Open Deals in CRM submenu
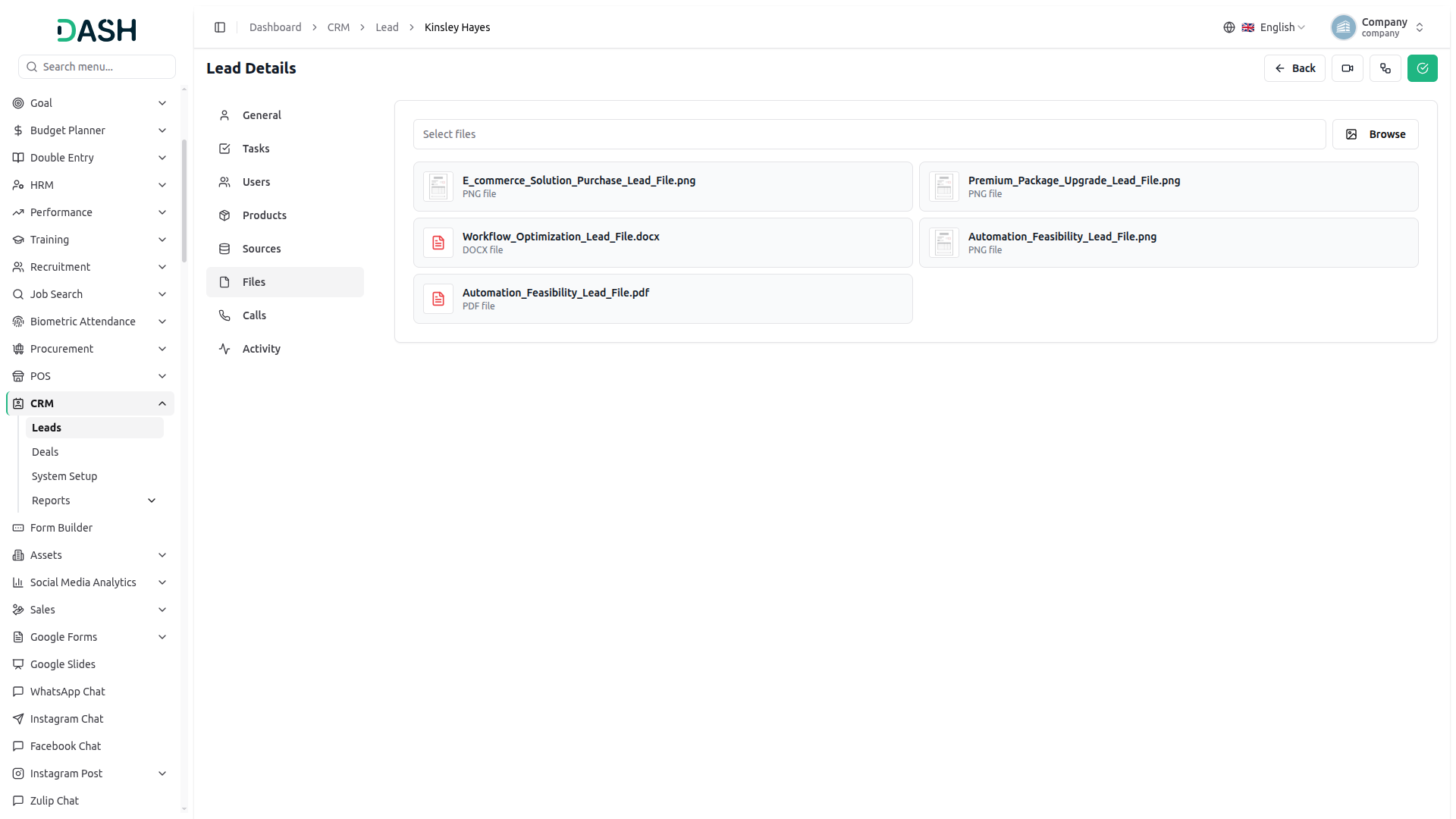This screenshot has height=819, width=1456. coord(95,452)
